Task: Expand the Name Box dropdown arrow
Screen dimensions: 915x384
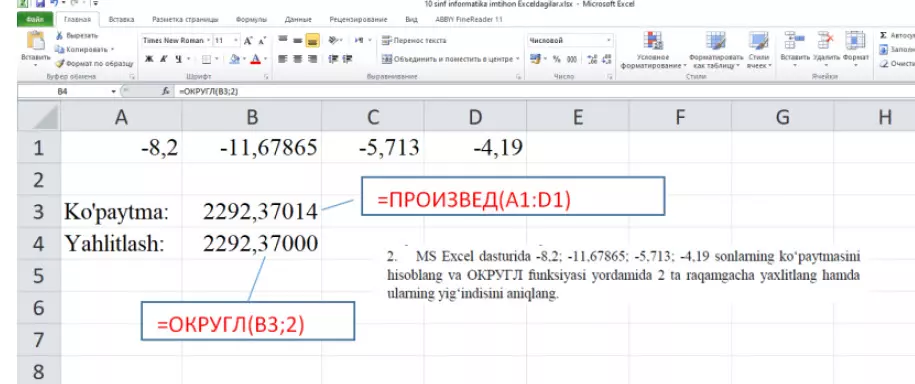Action: 114,92
